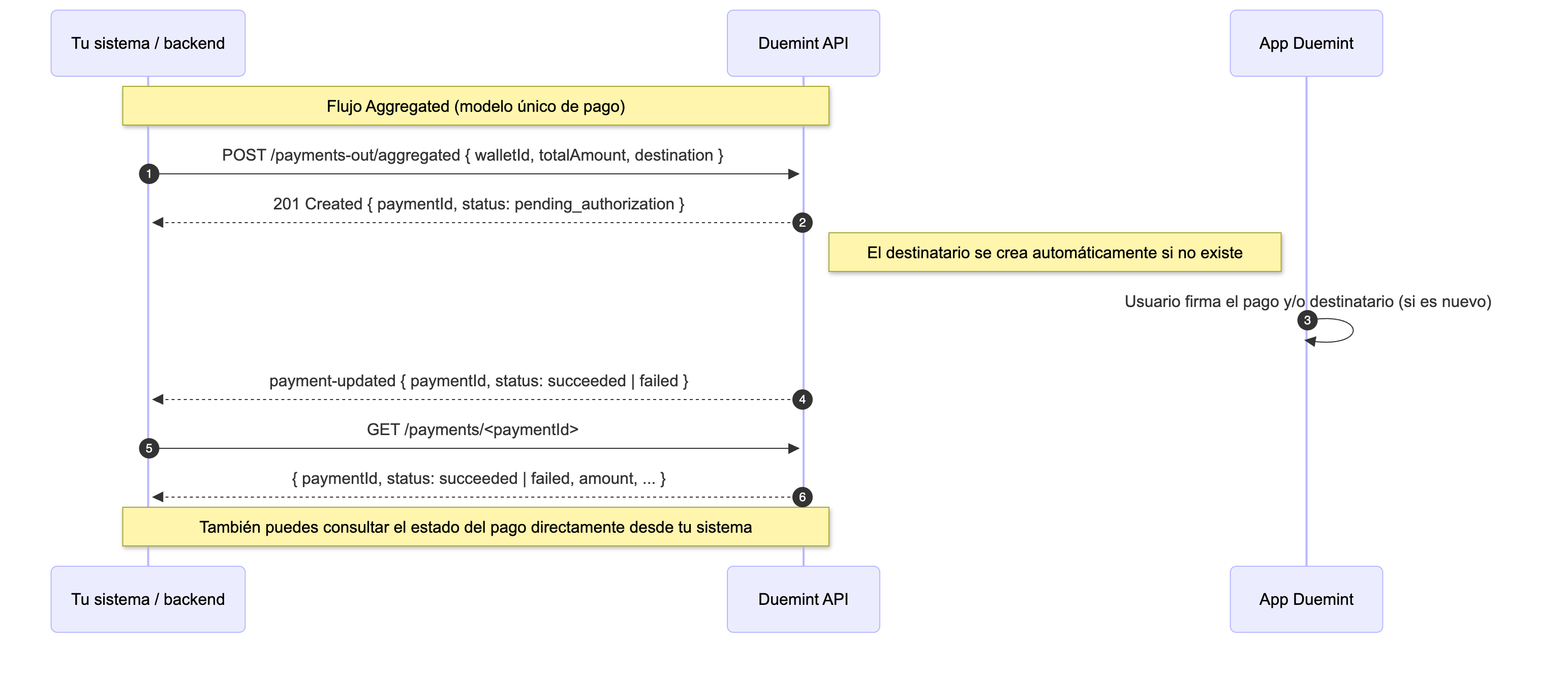Click the step 4 sequence number circle
1568x674 pixels.
pyautogui.click(x=802, y=400)
